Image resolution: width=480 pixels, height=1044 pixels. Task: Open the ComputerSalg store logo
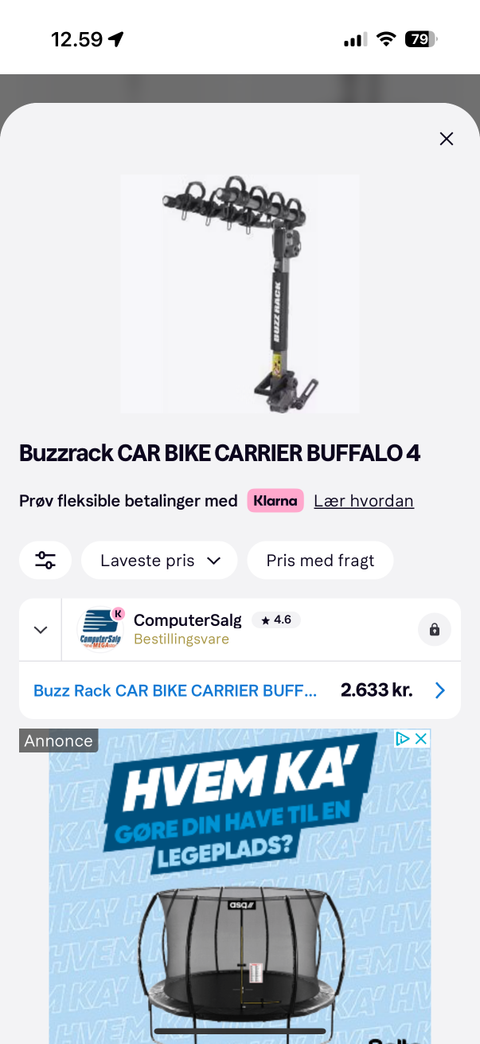[101, 630]
